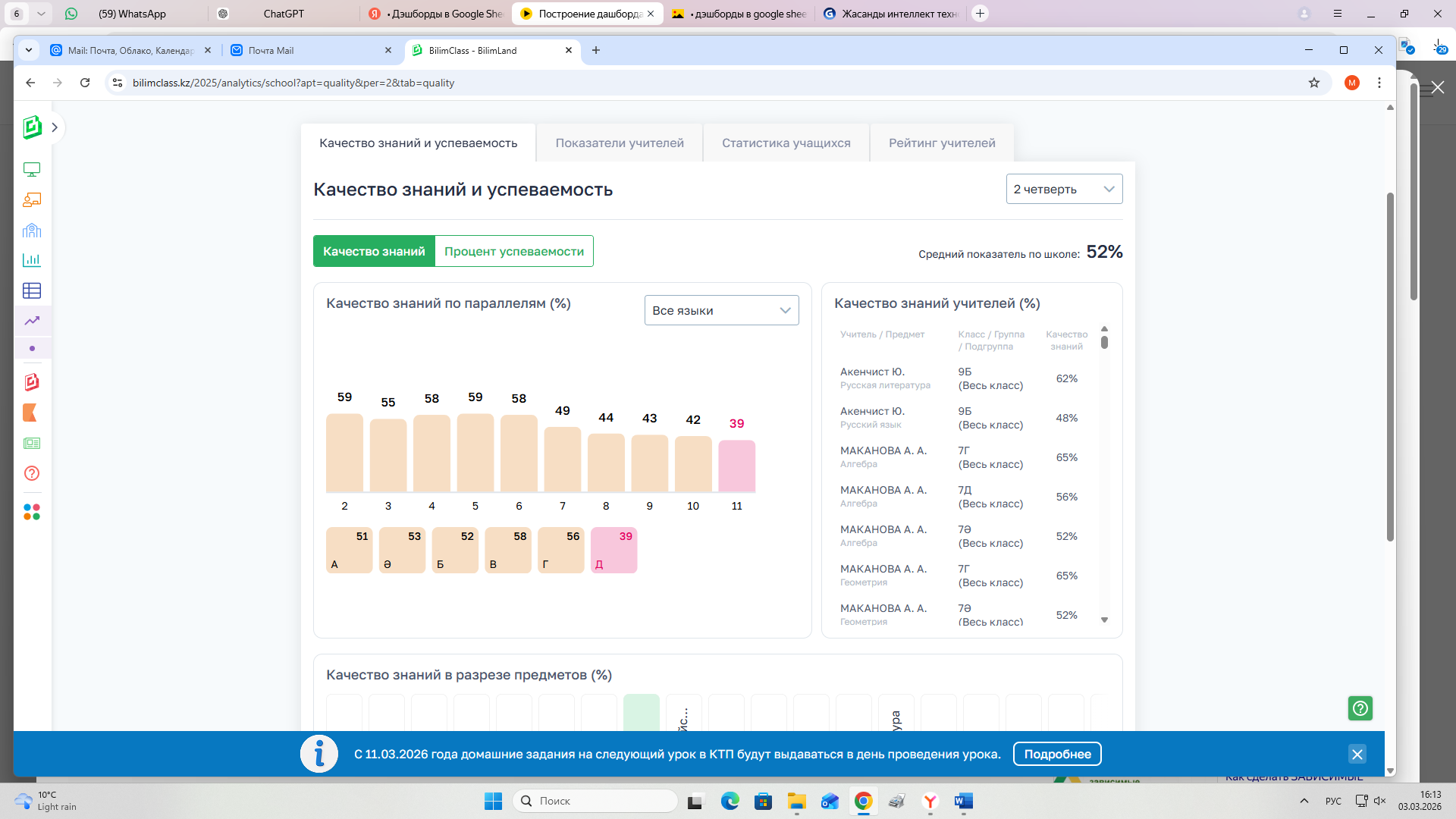Viewport: 1456px width, 819px height.
Task: Close the blue info banner
Action: coord(1357,754)
